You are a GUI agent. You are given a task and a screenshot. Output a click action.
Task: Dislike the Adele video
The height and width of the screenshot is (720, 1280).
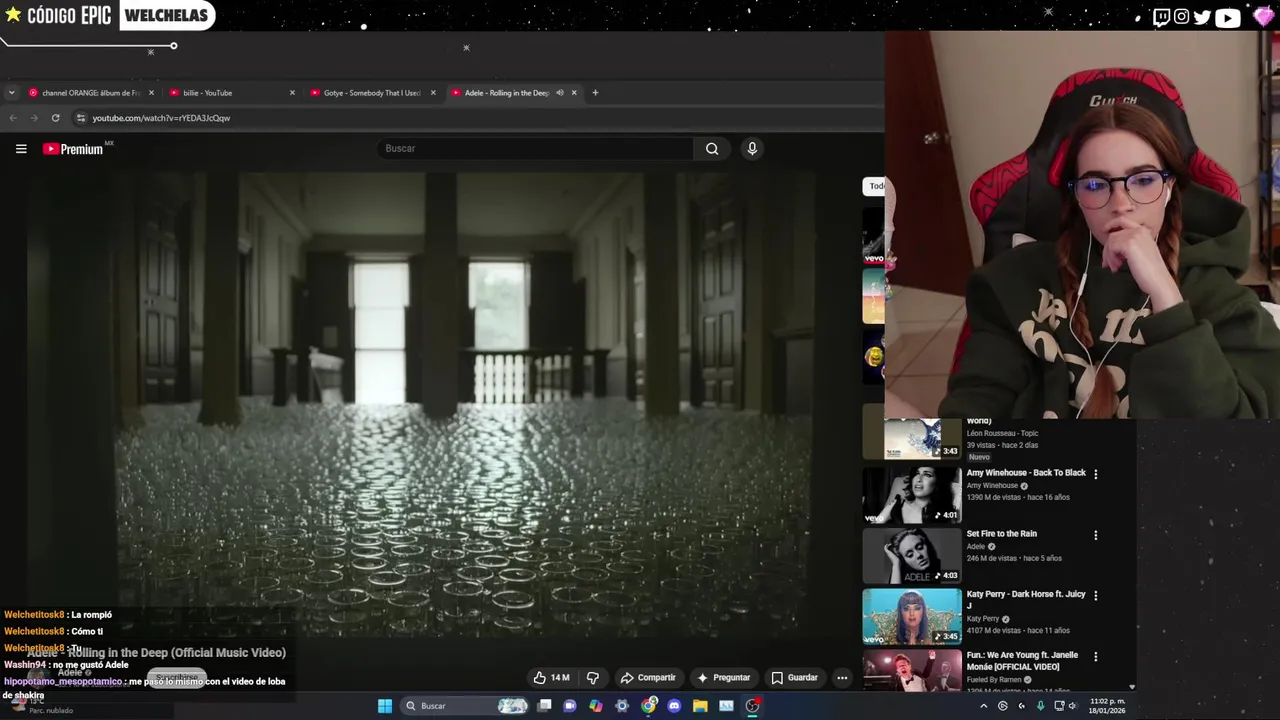point(592,678)
